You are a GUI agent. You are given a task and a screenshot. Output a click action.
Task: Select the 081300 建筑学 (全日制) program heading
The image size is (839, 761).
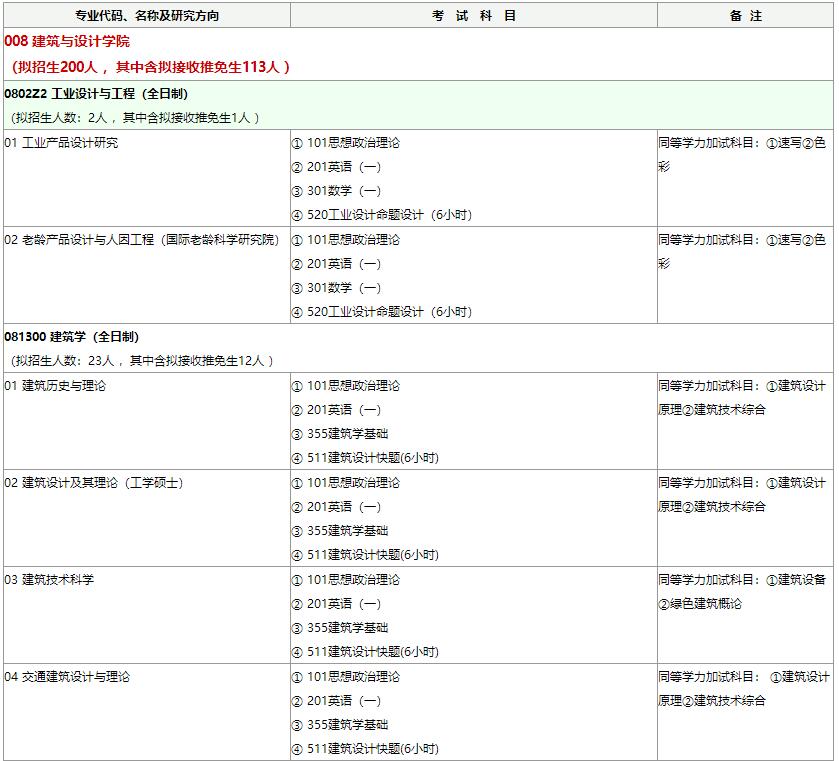click(x=72, y=337)
